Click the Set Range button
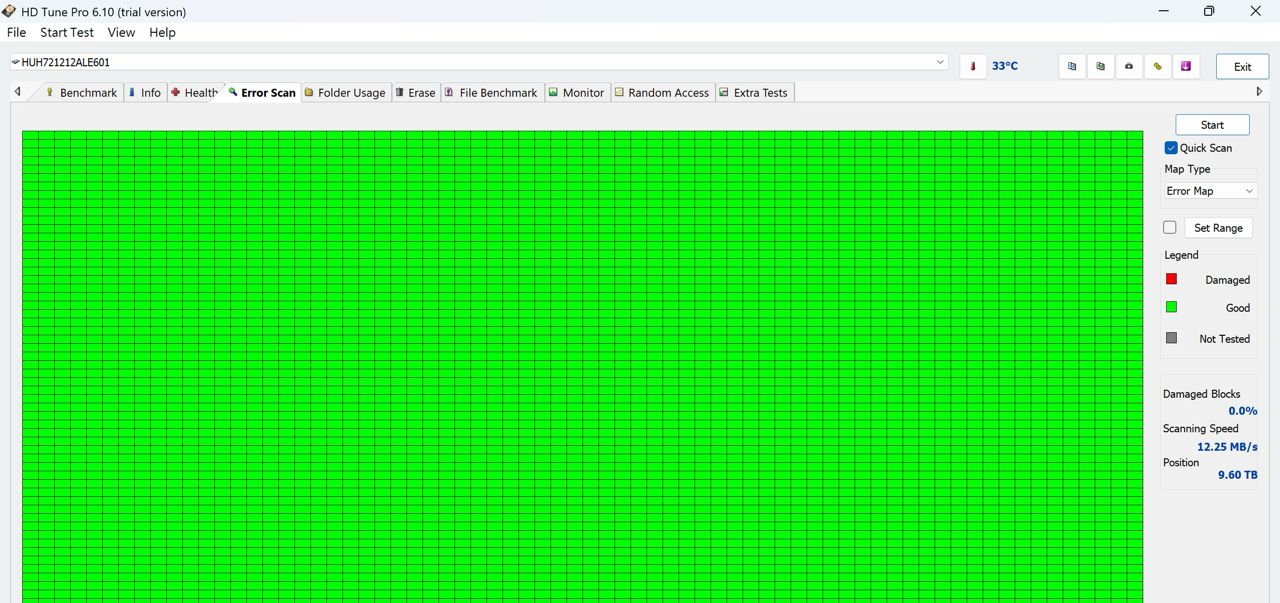 1217,228
